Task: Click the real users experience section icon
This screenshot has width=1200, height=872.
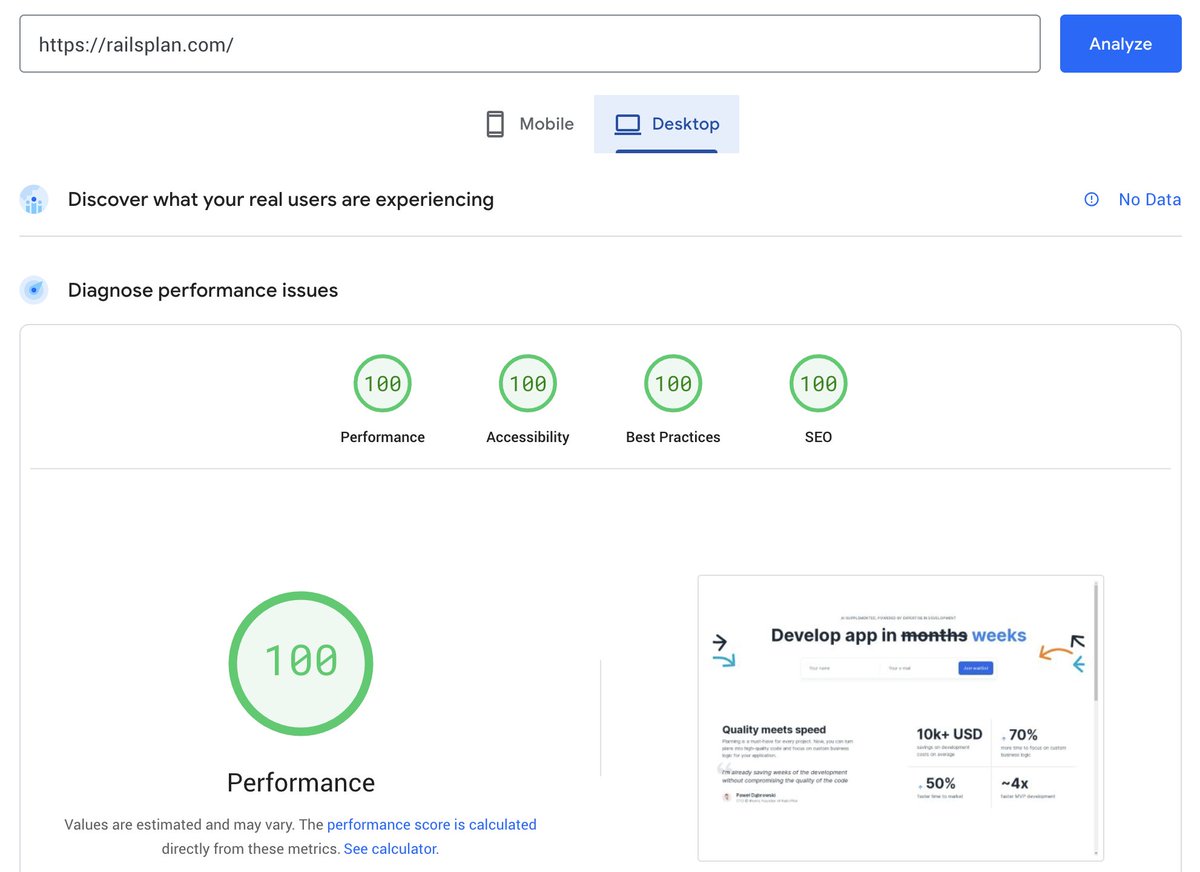Action: (x=34, y=200)
